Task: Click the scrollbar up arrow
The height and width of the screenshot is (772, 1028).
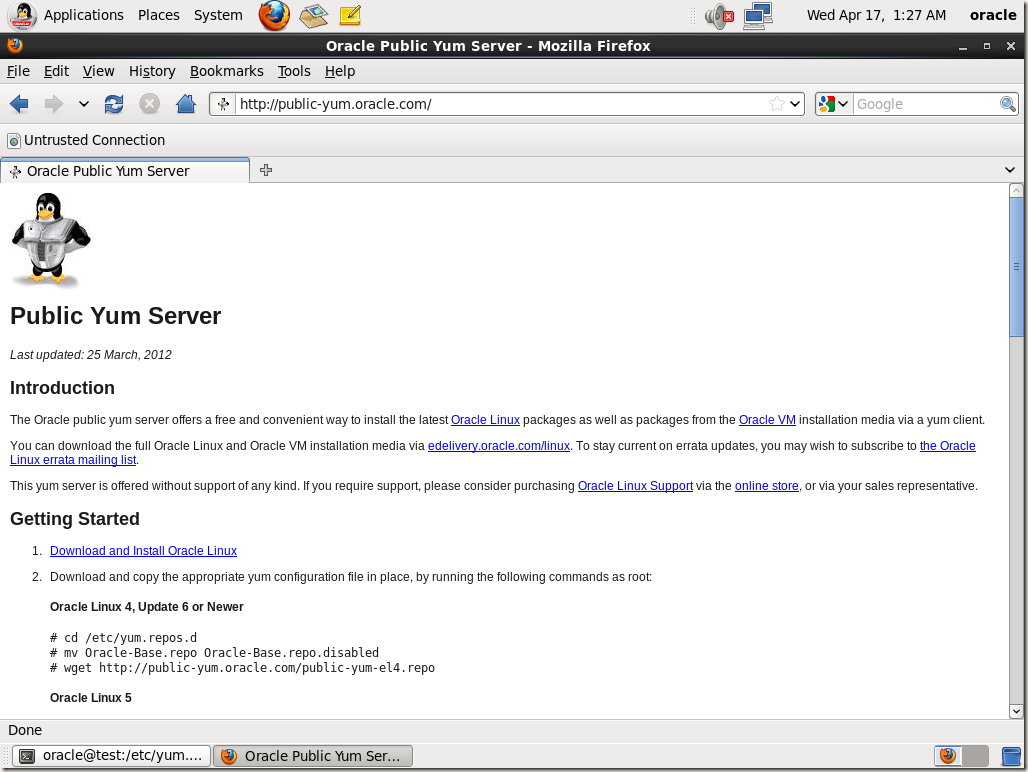Action: pyautogui.click(x=1016, y=191)
